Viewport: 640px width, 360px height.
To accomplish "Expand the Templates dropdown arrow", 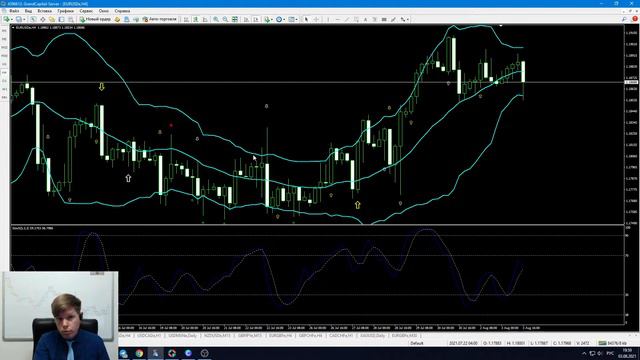I will coord(296,19).
